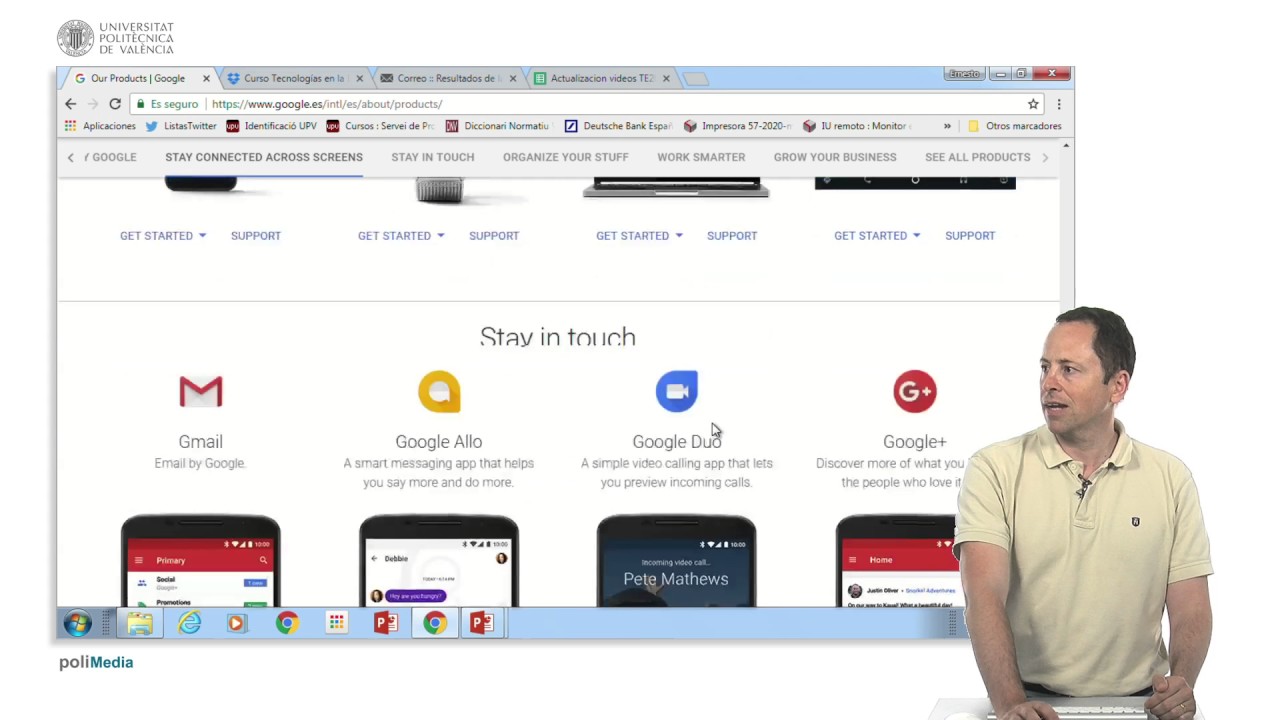
Task: Switch to the last PowerPoint taskbar icon
Action: [x=482, y=624]
